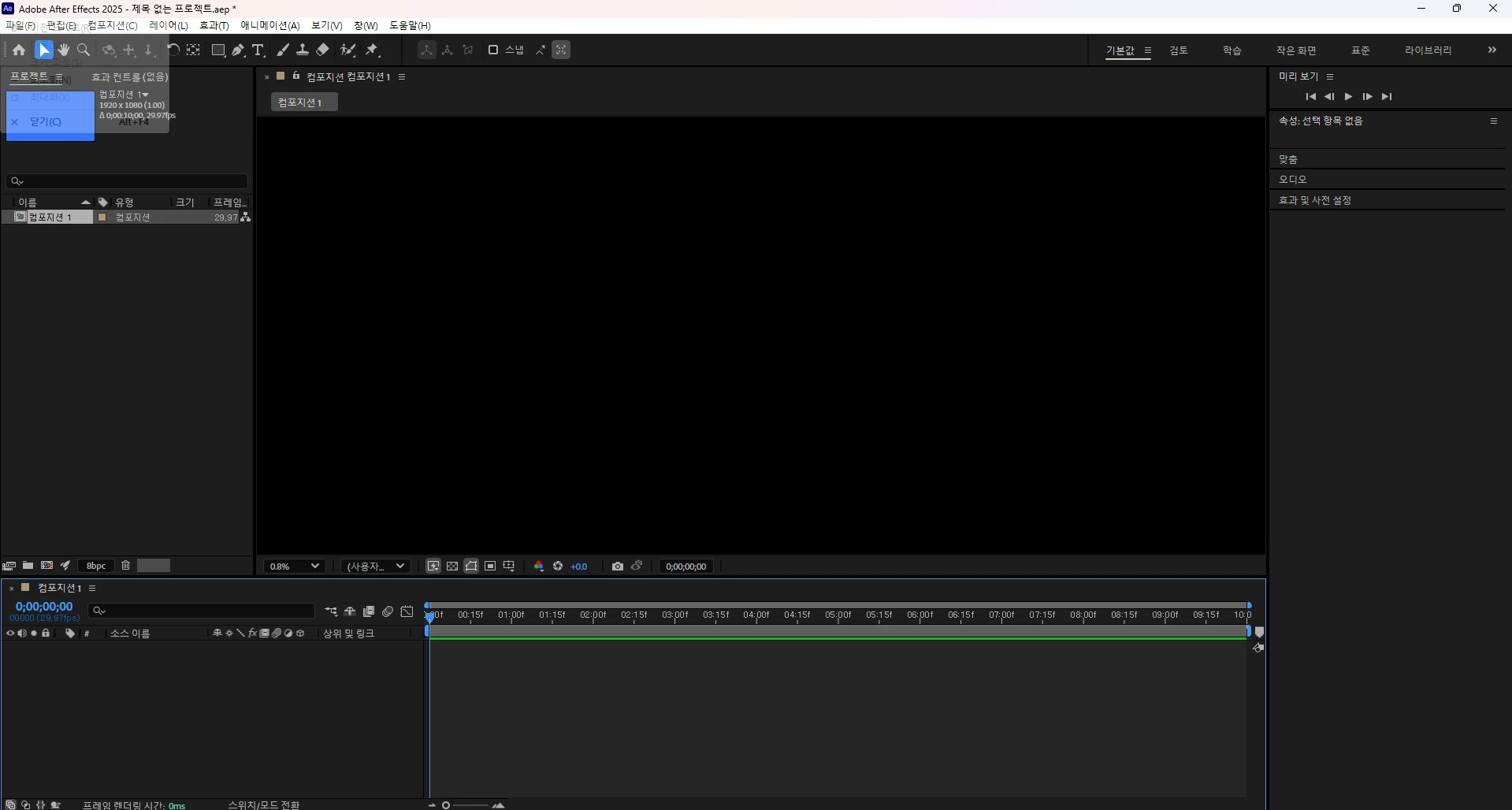
Task: Open the 애니메이션(A) menu
Action: 270,26
